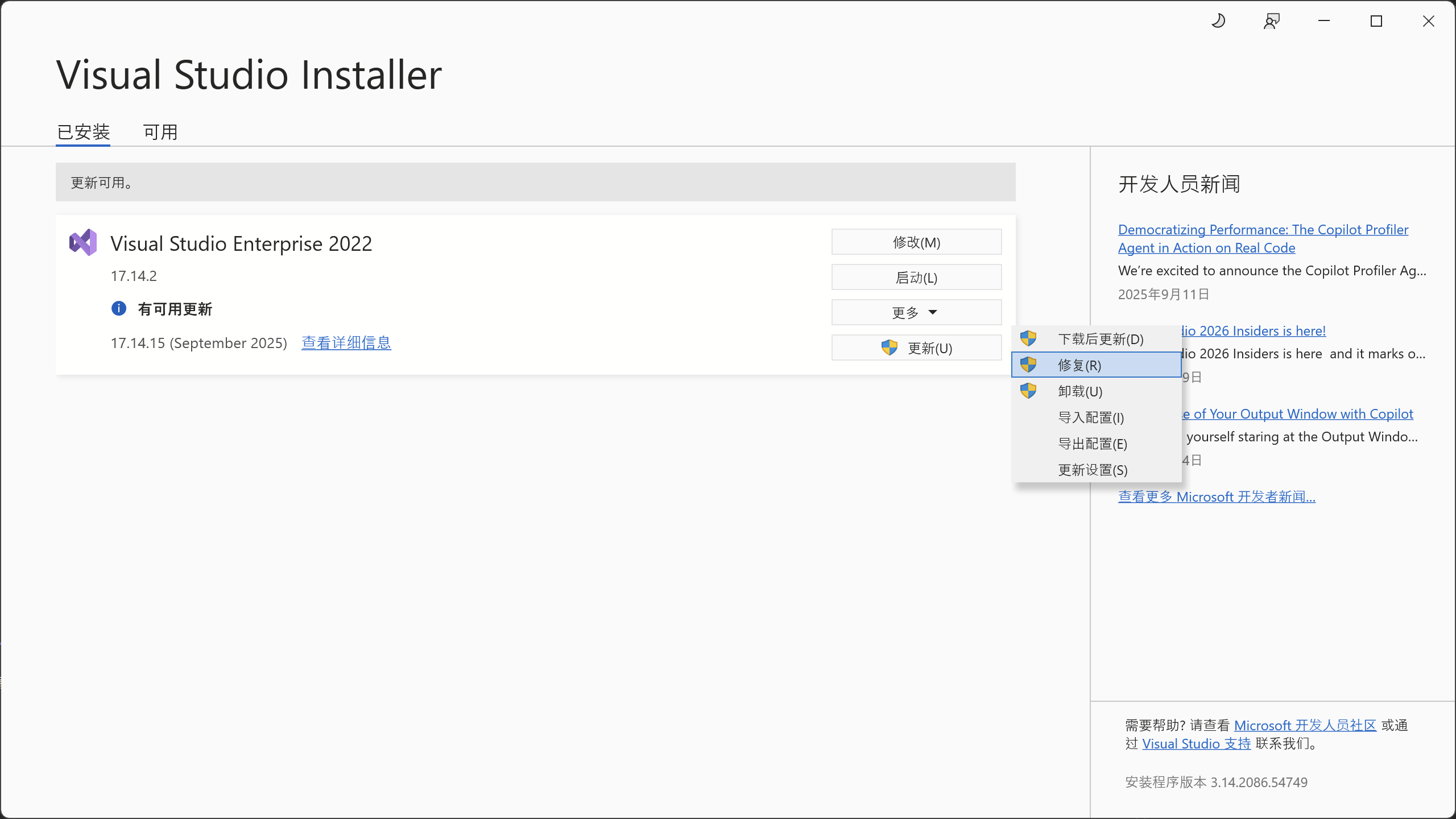Toggle dark theme with the moon icon

(1219, 21)
